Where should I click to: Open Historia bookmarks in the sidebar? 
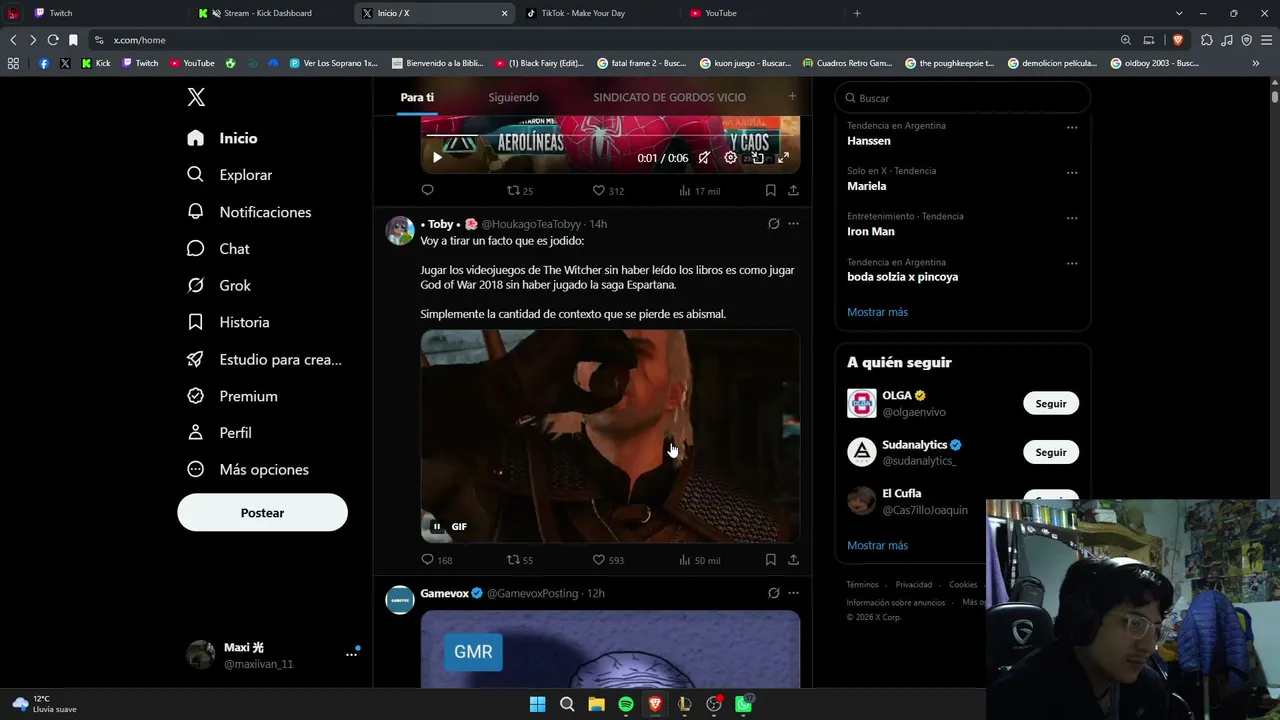point(228,322)
